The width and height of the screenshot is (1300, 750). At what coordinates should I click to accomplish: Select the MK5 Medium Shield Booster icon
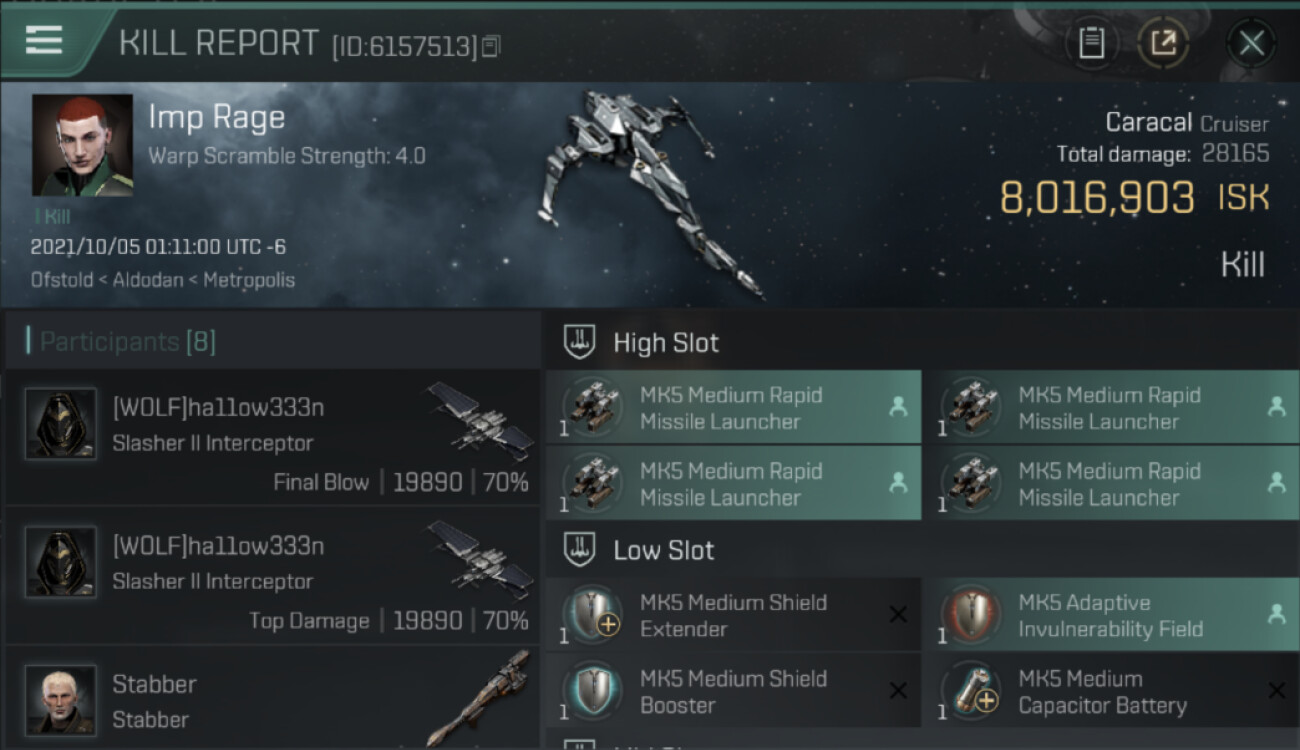coord(592,690)
